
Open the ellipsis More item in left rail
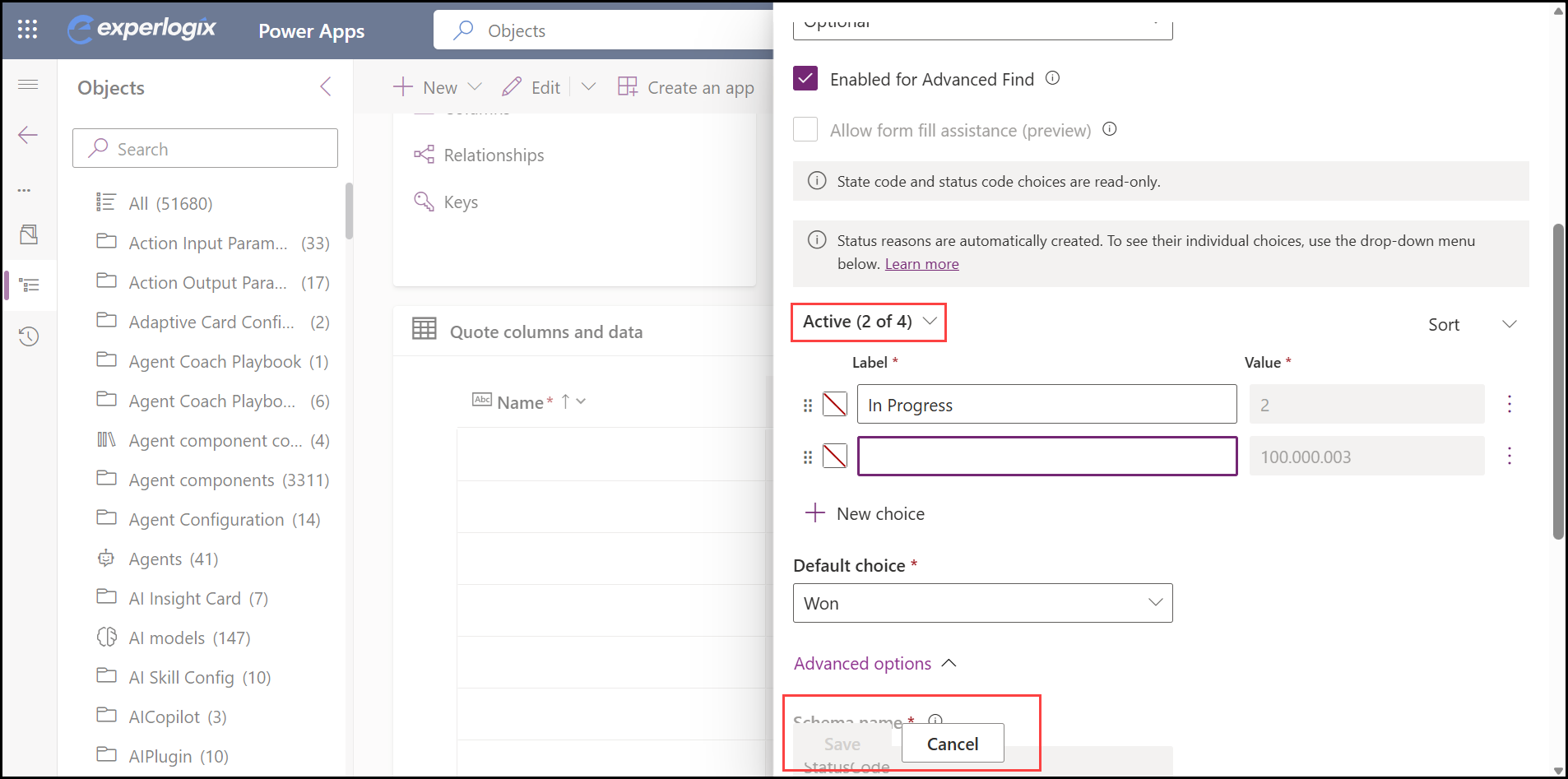25,190
